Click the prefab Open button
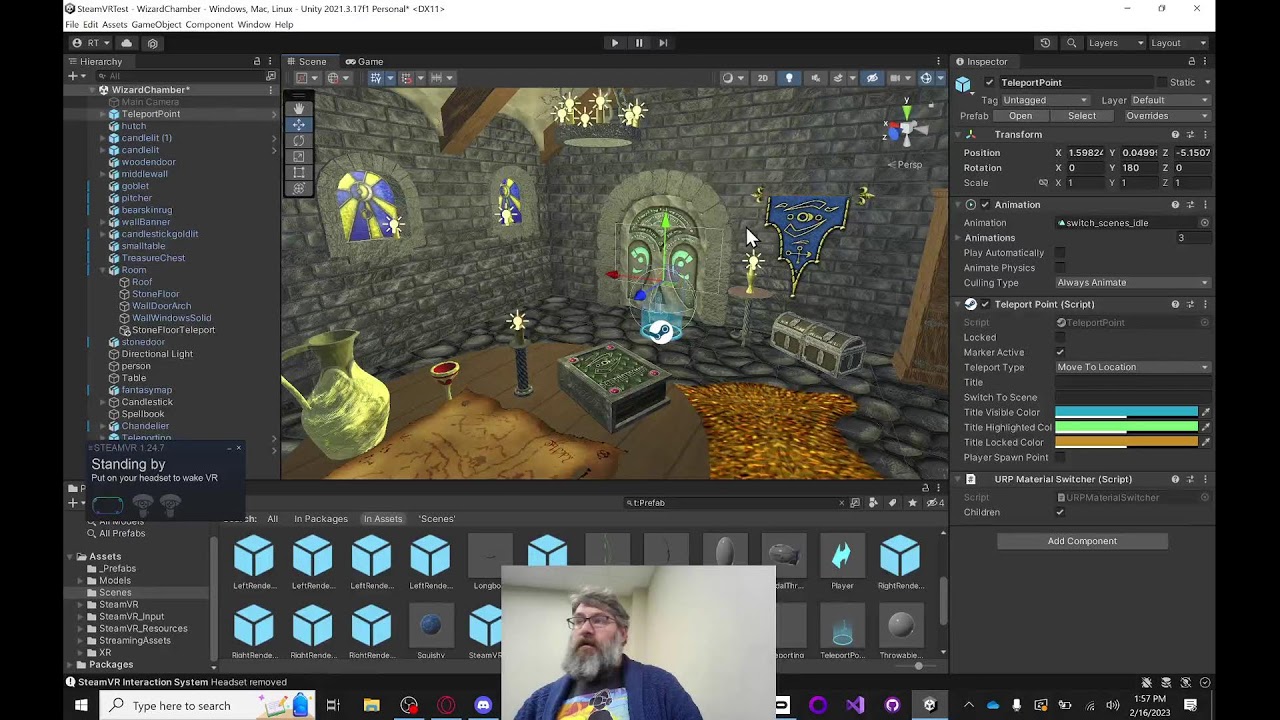1280x720 pixels. tap(1020, 116)
